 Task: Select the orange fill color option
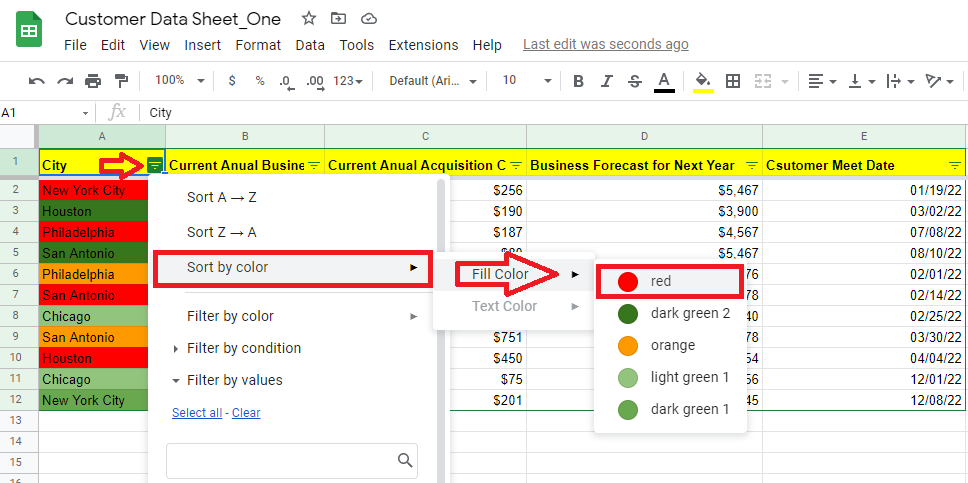click(x=670, y=345)
